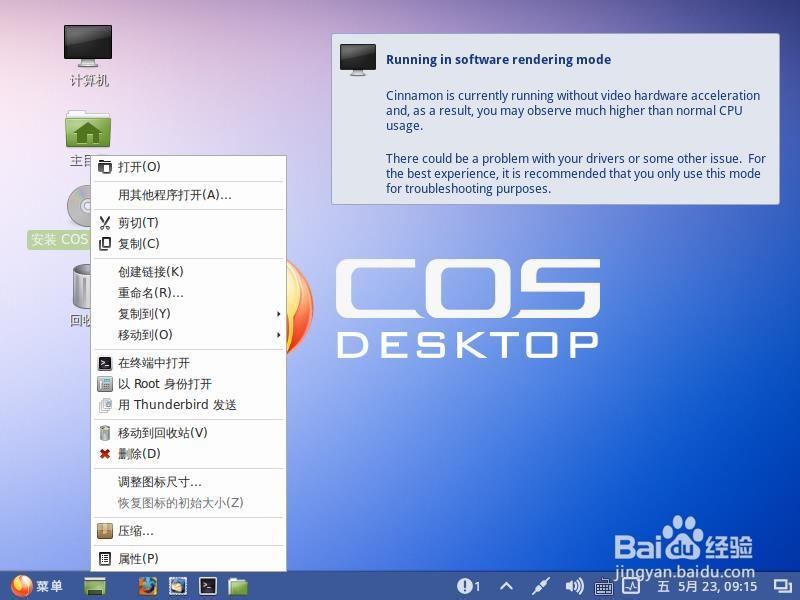
Task: Select the 计算机 desktop icon
Action: coord(88,56)
